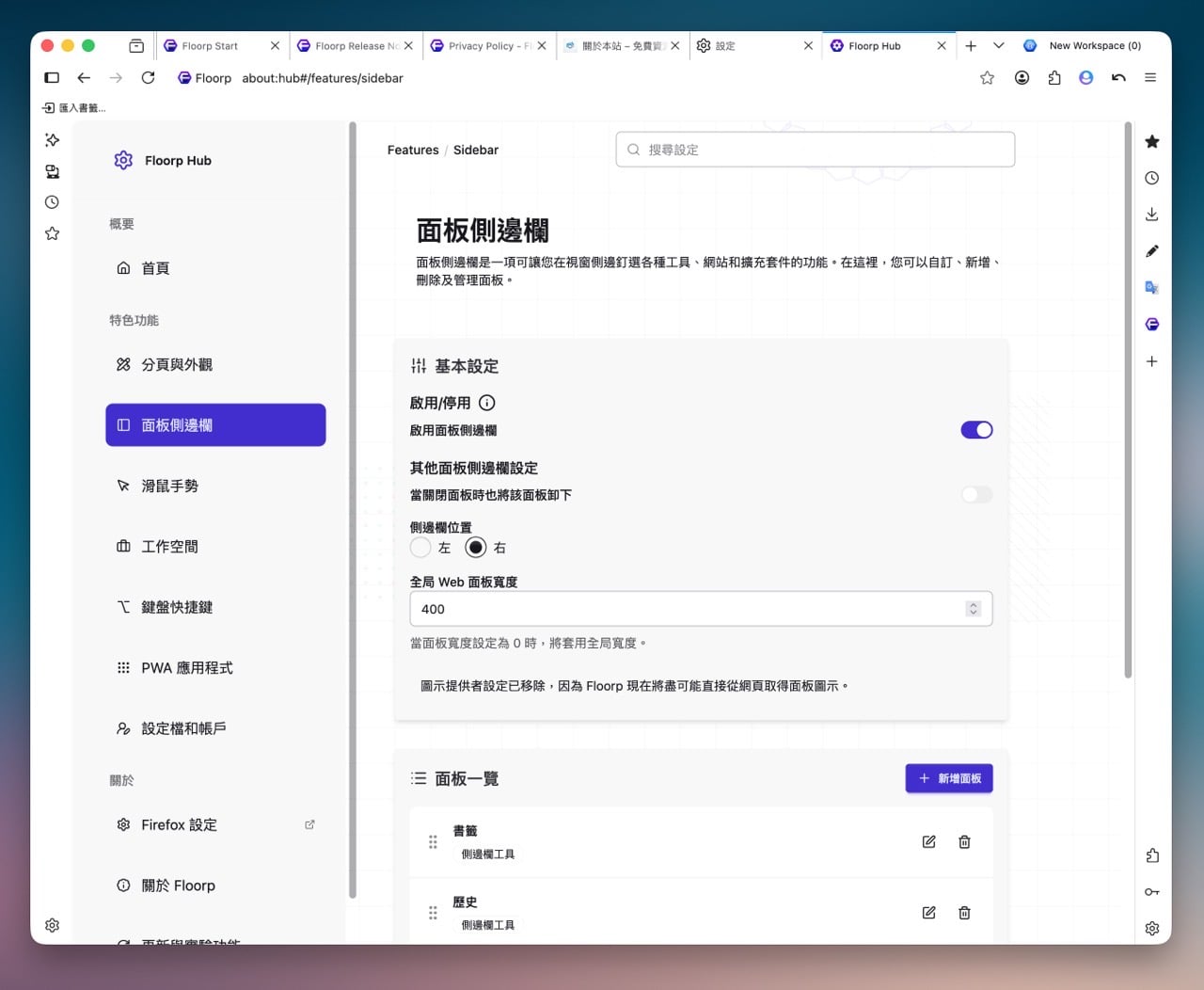Viewport: 1204px width, 990px height.
Task: Edit the 書籤 panel entry
Action: coord(928,842)
